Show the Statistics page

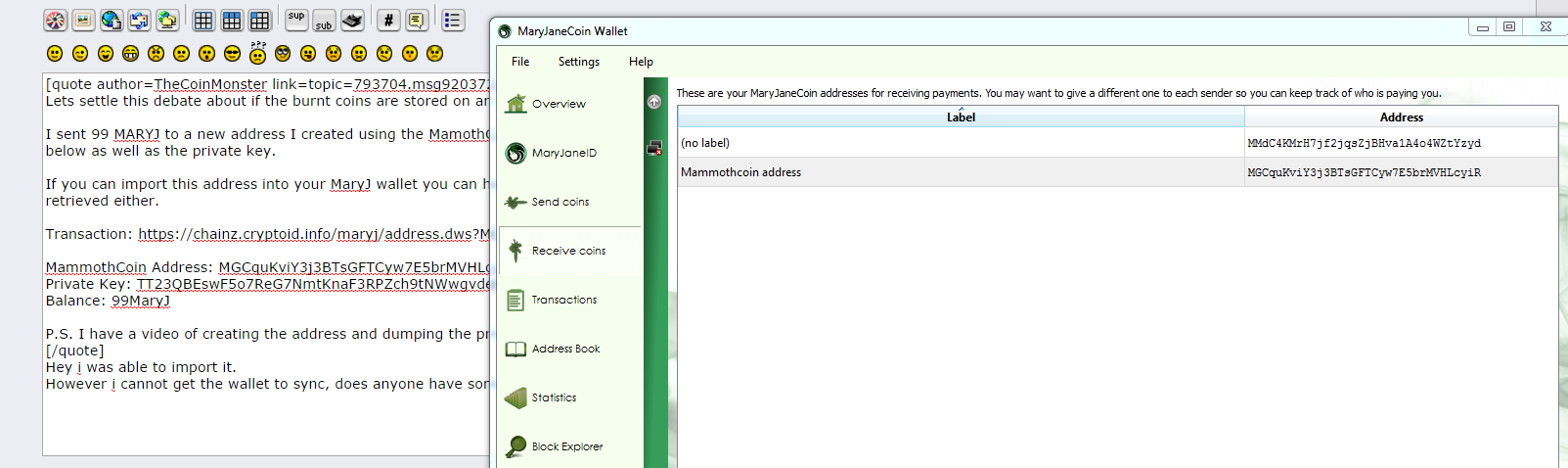571,398
